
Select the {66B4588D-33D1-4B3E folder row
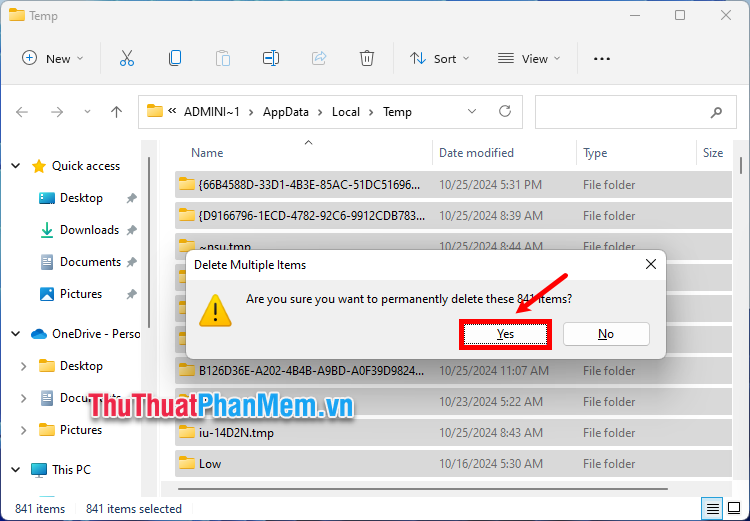pos(453,185)
